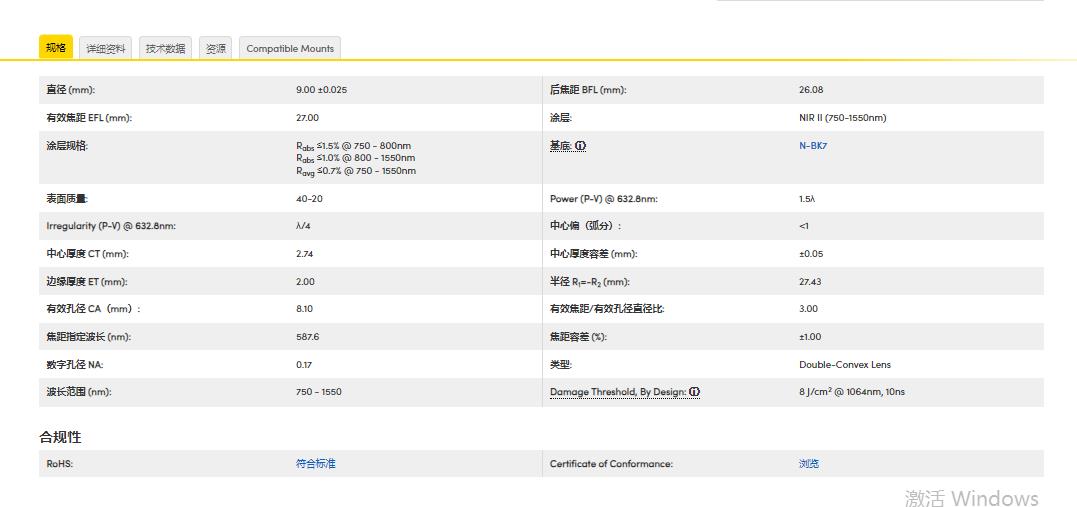The height and width of the screenshot is (507, 1077).
Task: Click 浏览 for Certificate of Conformance
Action: pos(809,464)
